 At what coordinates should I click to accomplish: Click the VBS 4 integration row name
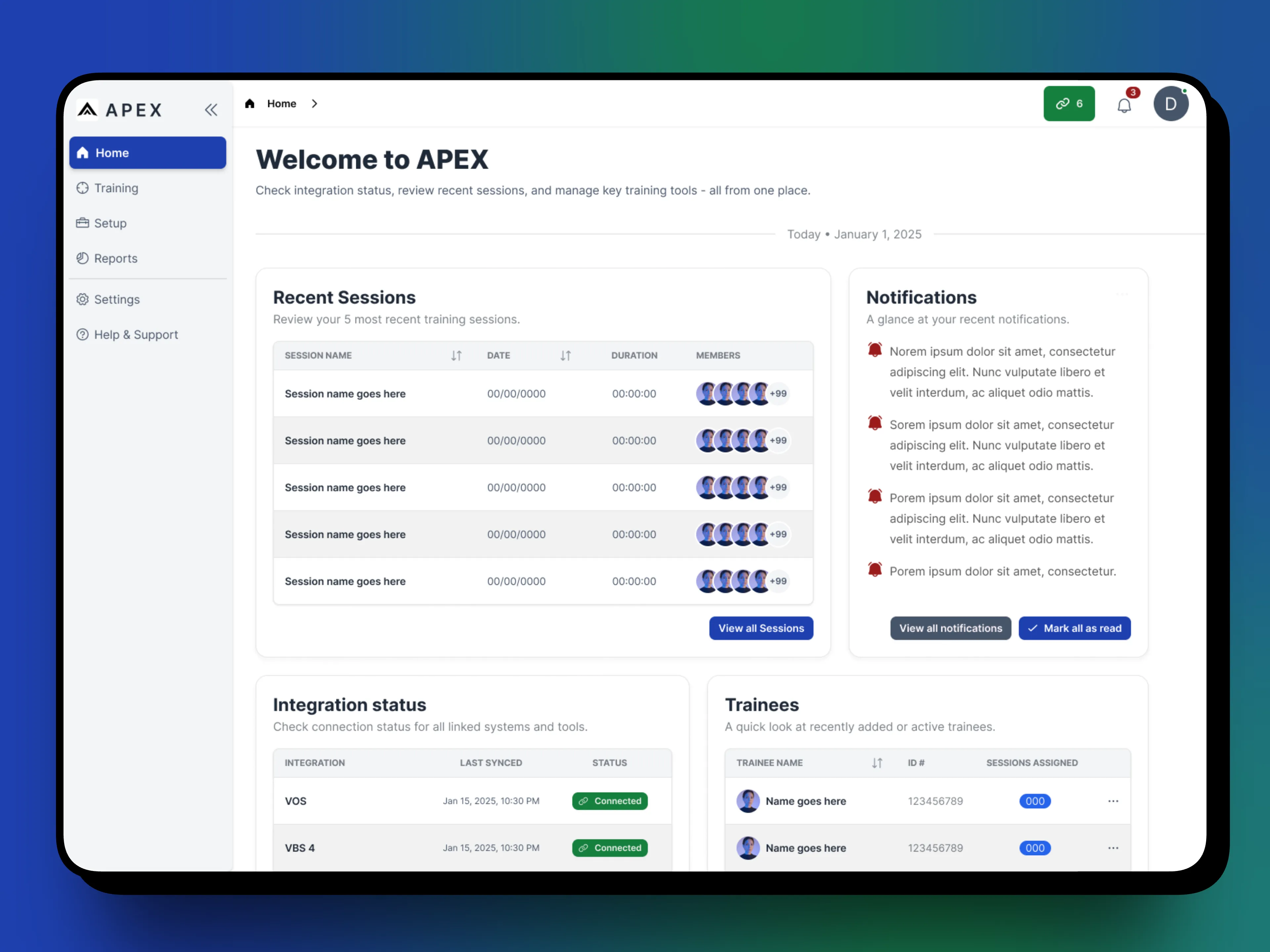point(300,849)
